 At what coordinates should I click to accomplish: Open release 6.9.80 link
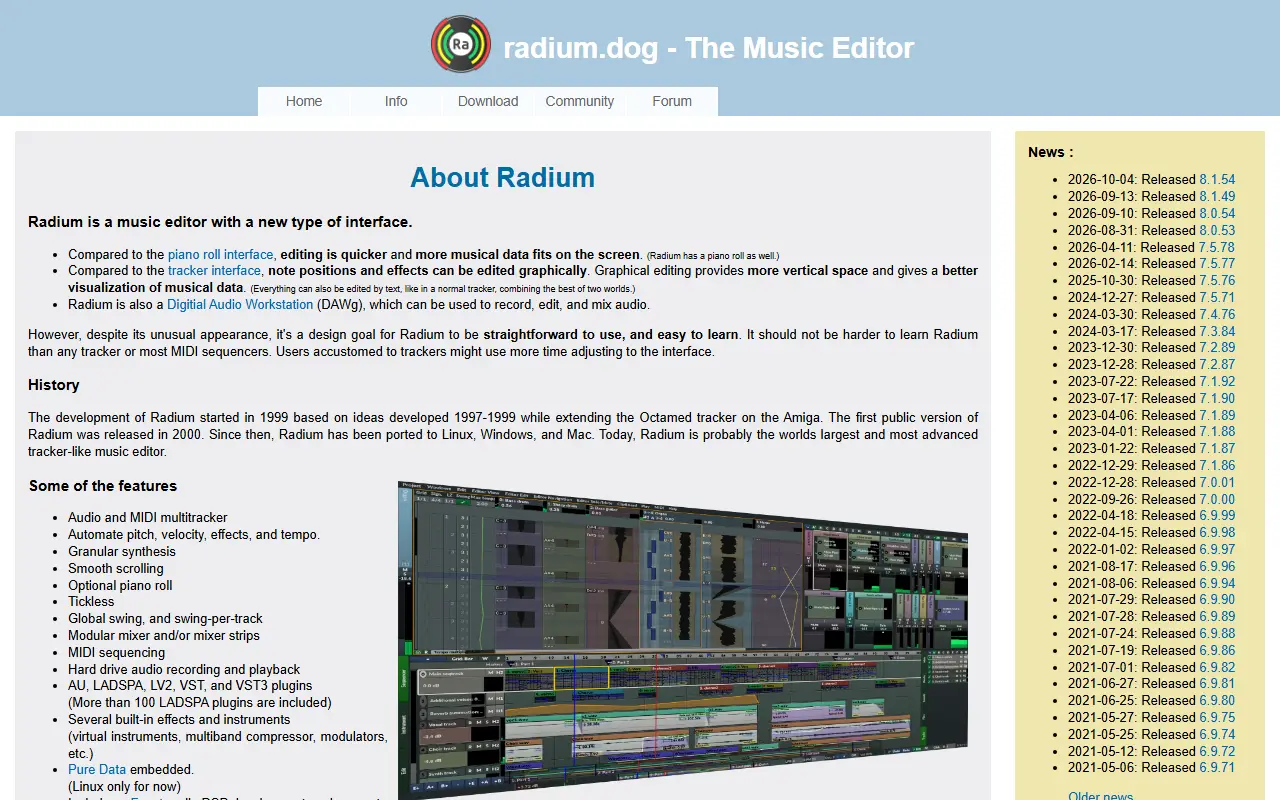pyautogui.click(x=1217, y=701)
